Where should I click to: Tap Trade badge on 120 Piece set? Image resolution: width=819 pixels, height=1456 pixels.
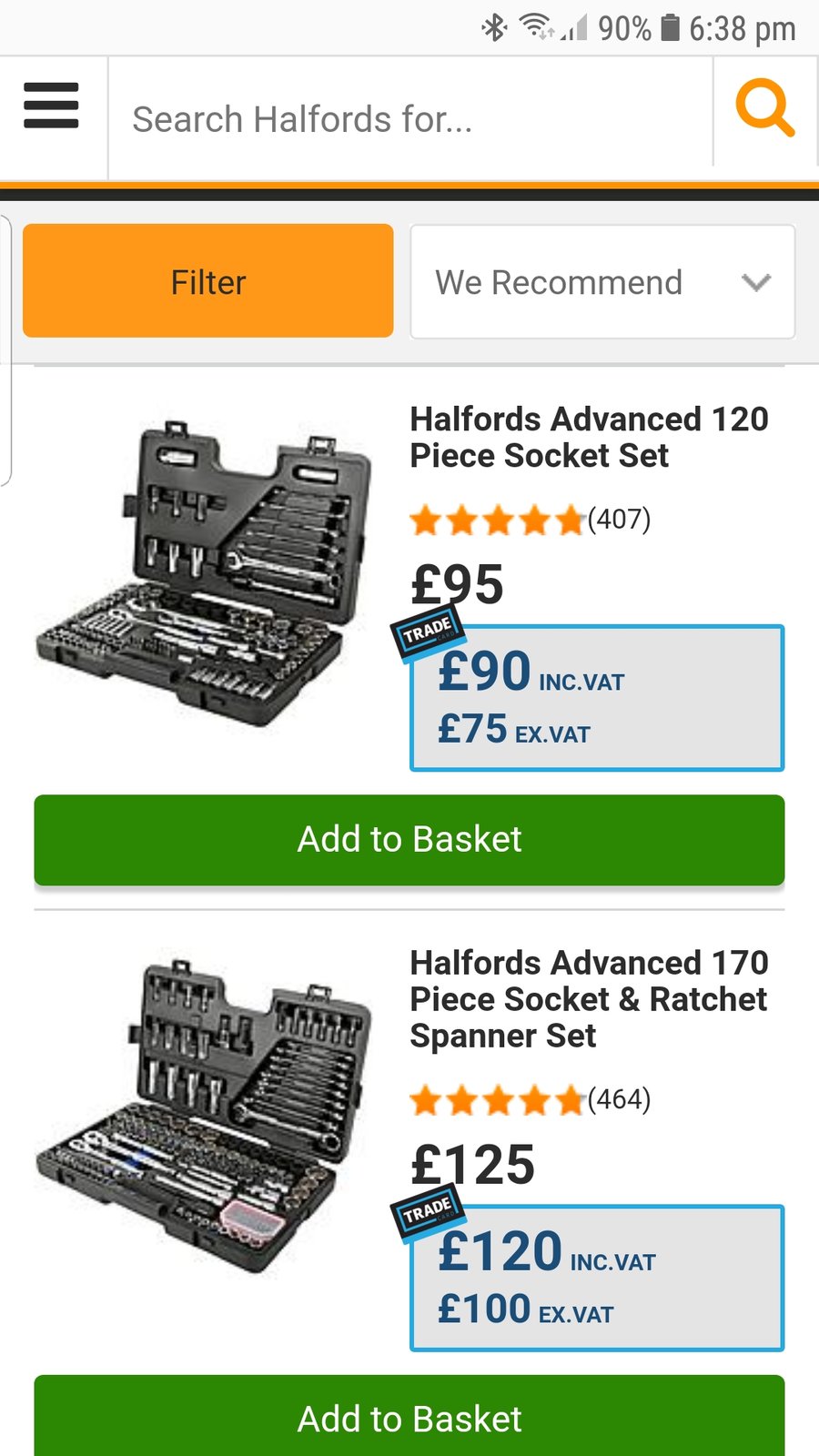tap(428, 630)
